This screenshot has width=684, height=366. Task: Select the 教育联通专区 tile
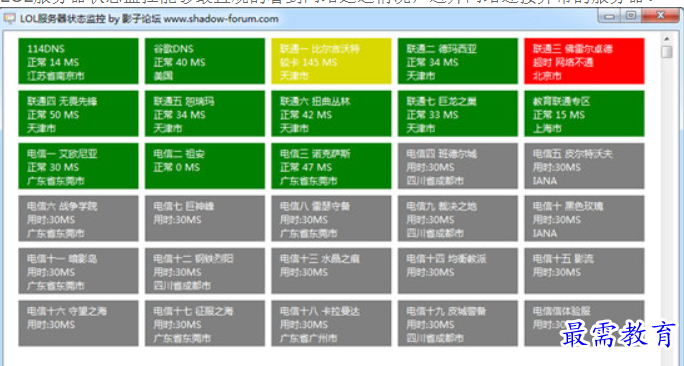click(585, 113)
